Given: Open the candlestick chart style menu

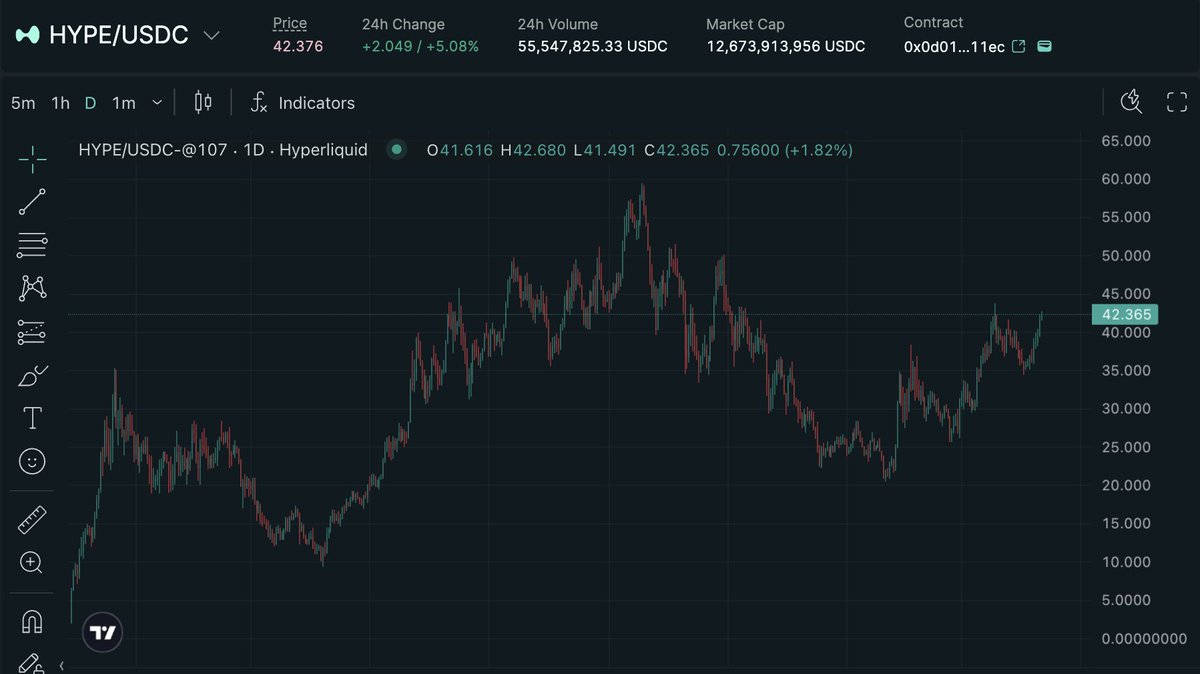Looking at the screenshot, I should pos(203,102).
